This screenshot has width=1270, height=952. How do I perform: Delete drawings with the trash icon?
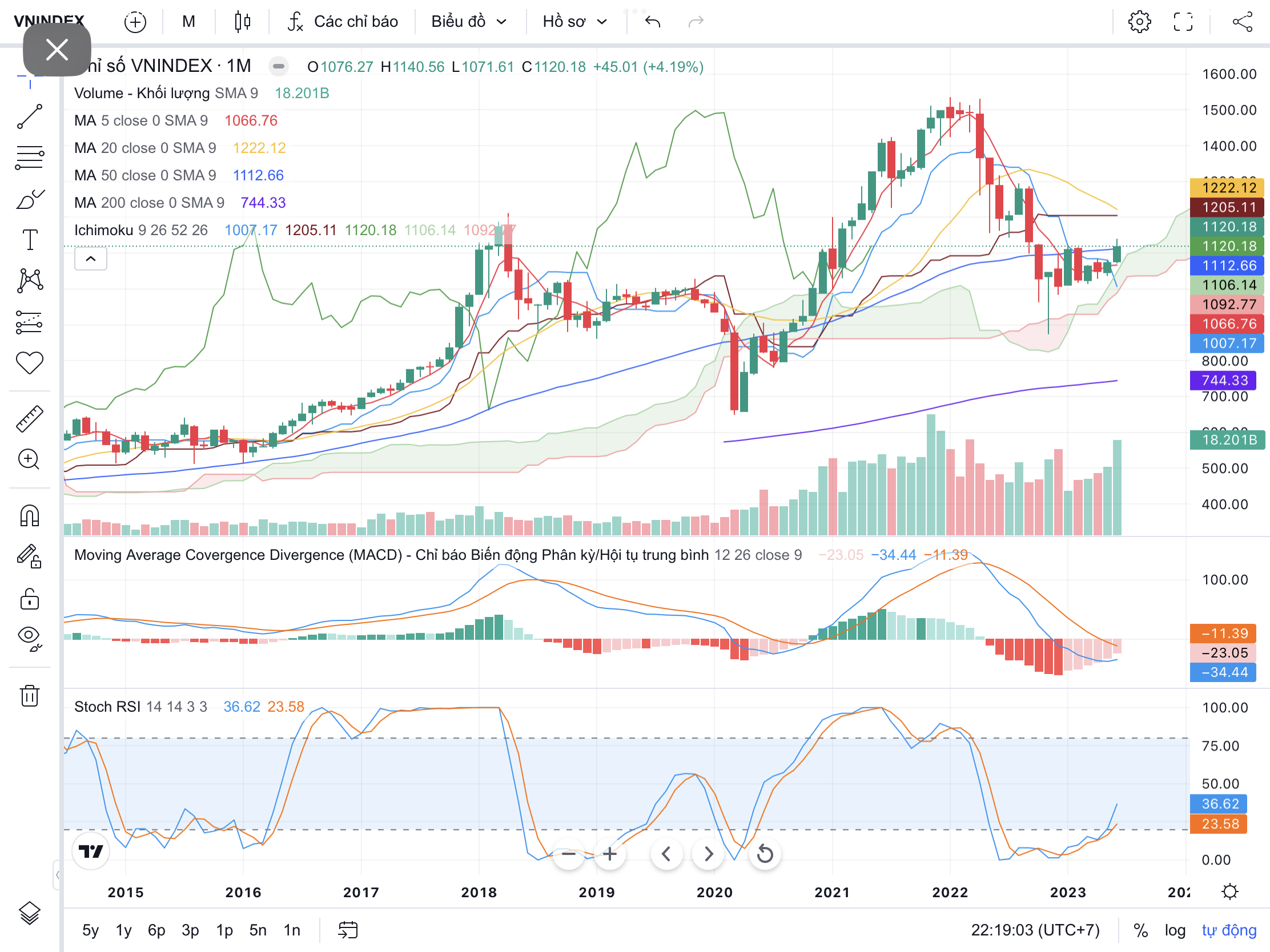click(30, 695)
